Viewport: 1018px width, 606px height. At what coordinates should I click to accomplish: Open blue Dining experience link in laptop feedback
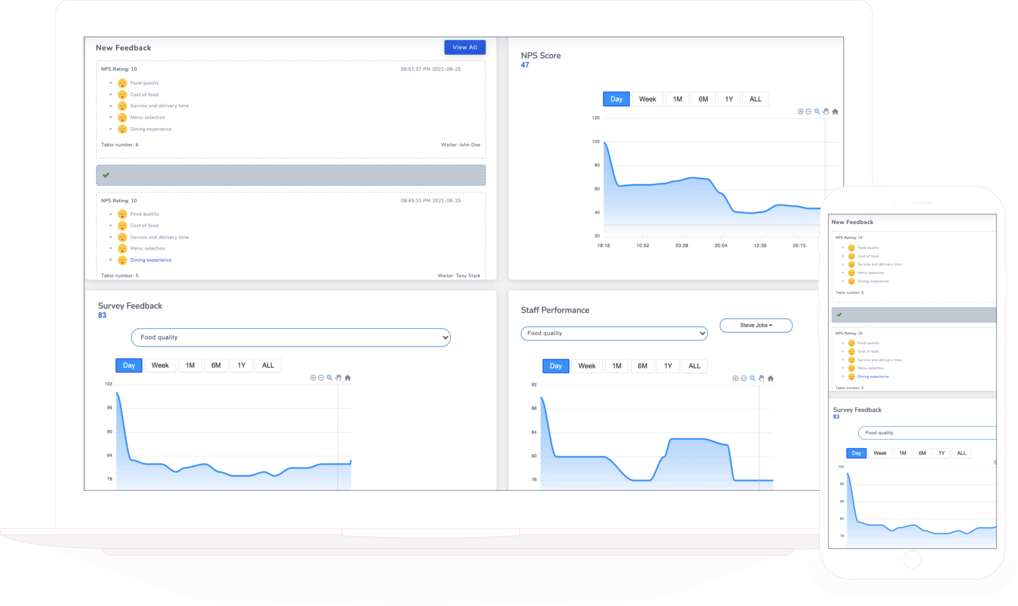tap(151, 260)
